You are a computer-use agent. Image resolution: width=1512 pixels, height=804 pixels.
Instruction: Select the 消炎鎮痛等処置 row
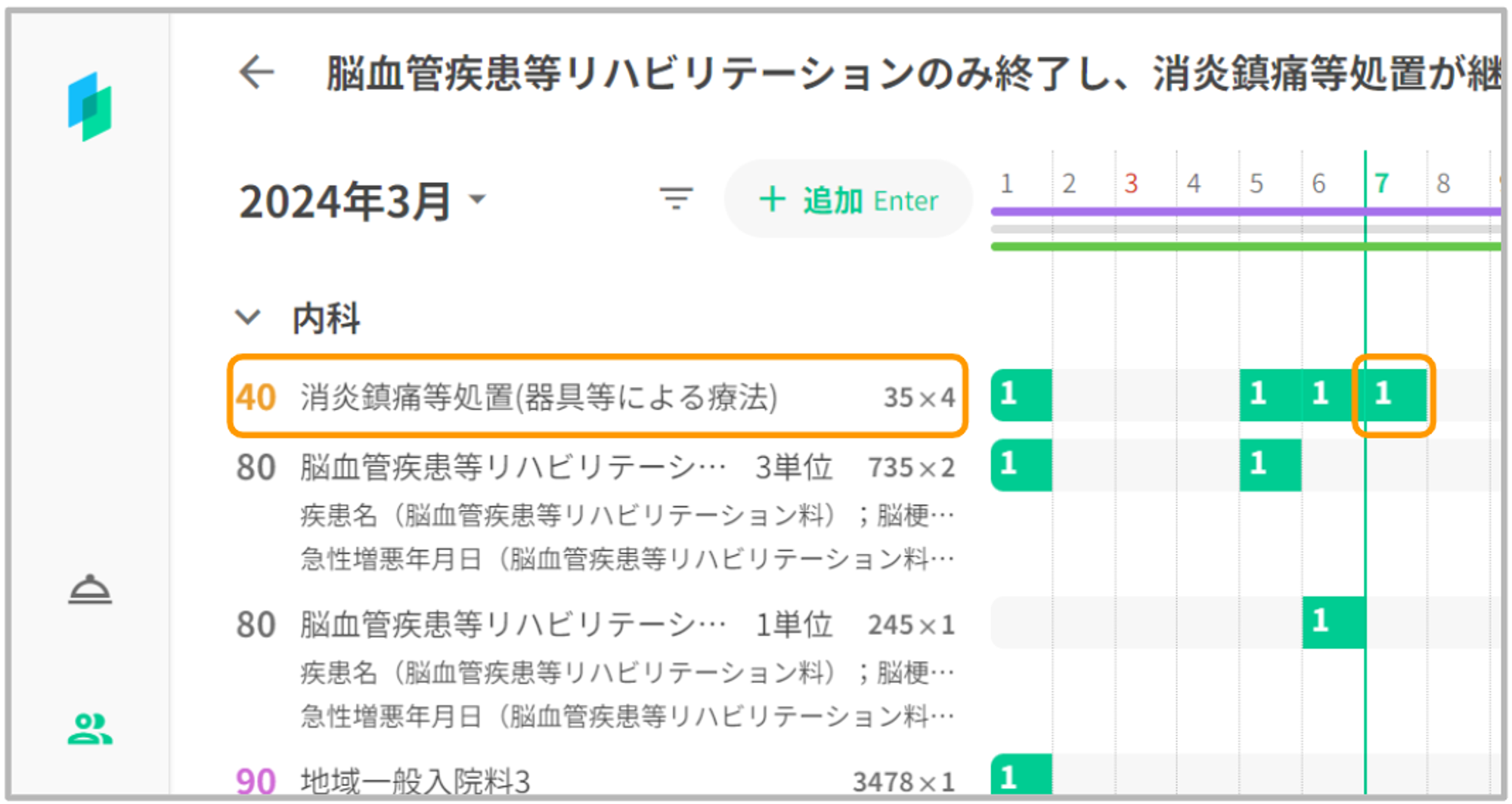click(597, 396)
